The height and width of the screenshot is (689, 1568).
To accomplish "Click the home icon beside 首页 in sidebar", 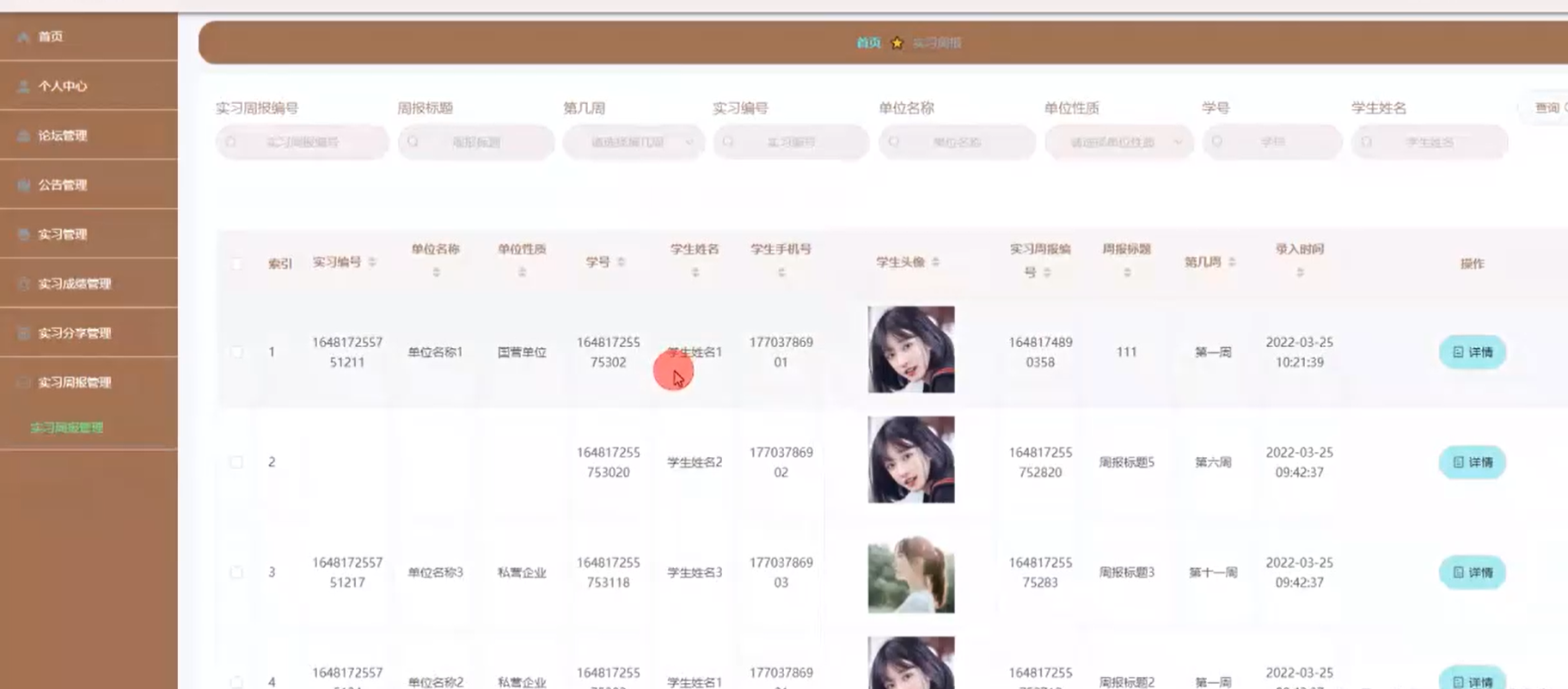I will (x=23, y=37).
